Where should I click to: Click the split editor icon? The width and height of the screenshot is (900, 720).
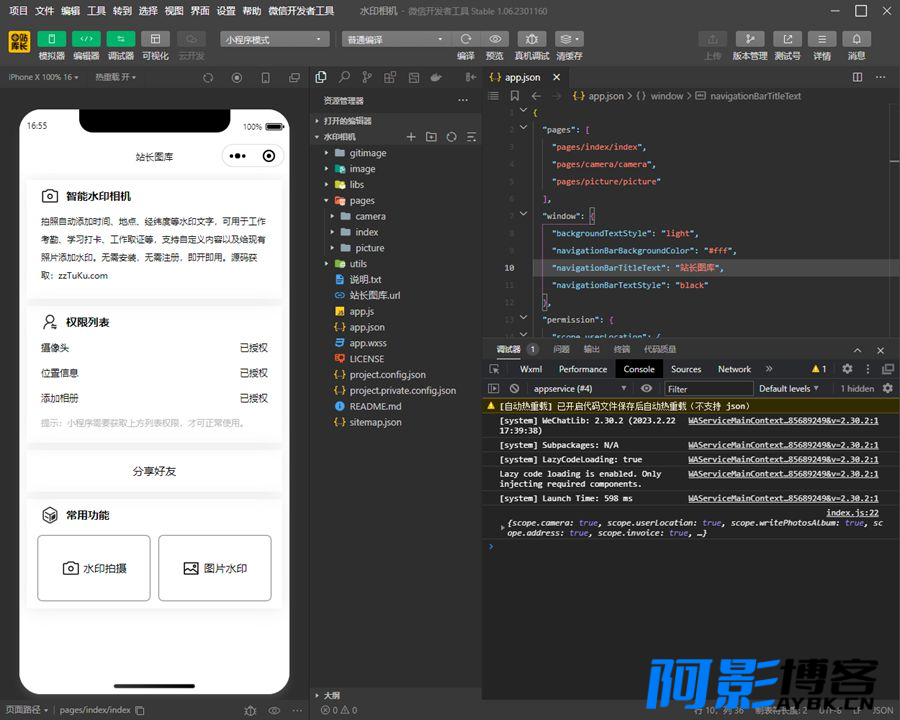point(858,77)
